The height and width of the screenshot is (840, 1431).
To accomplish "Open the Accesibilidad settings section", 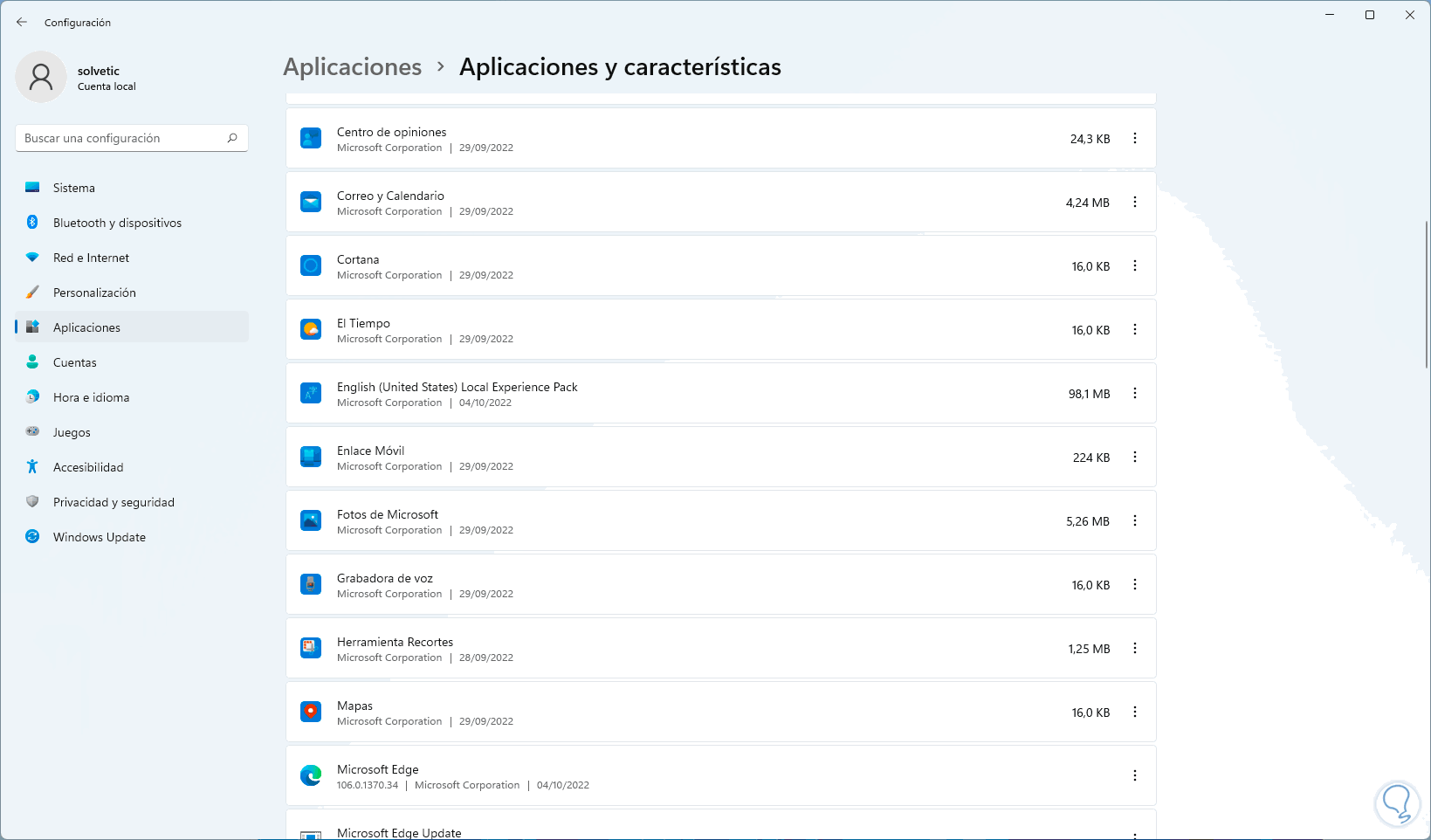I will click(x=87, y=467).
